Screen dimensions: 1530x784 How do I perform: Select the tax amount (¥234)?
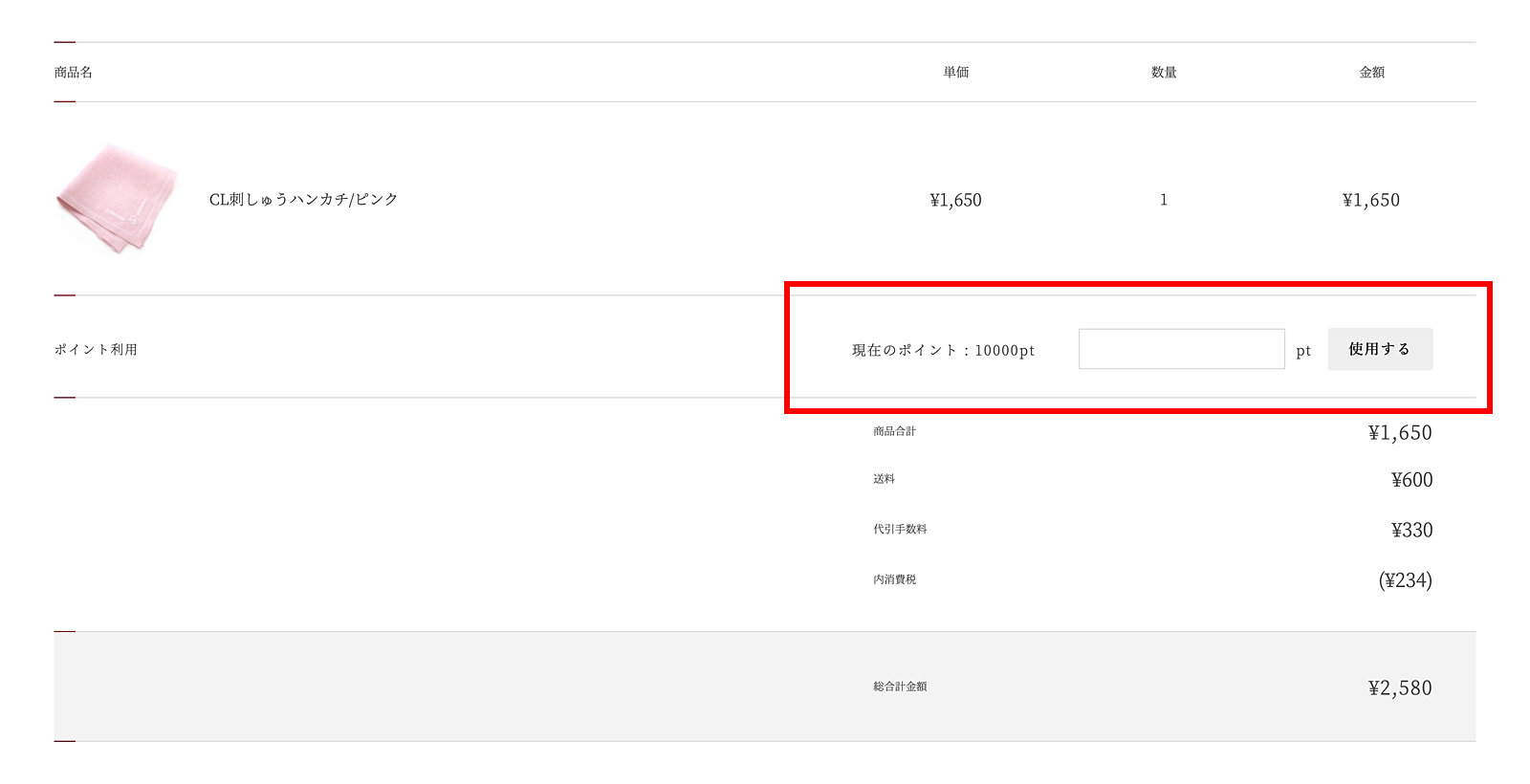tap(1406, 580)
